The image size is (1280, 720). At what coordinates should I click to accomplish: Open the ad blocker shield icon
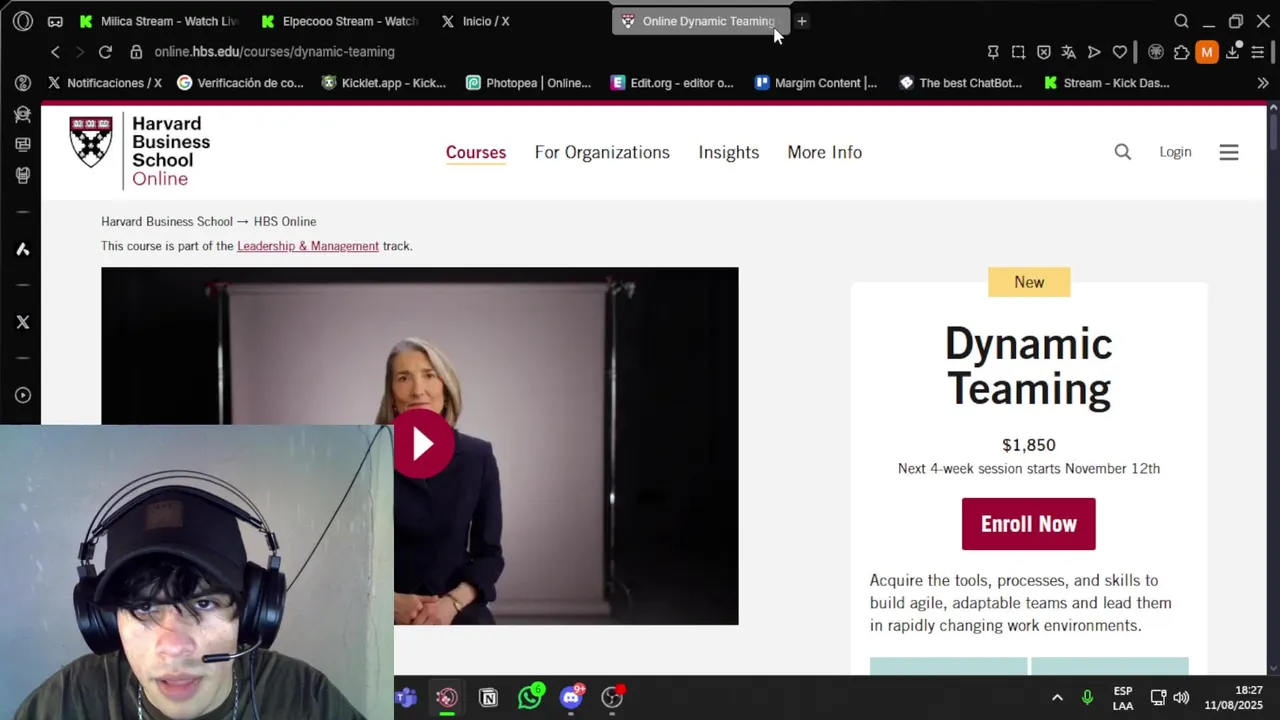pos(1043,52)
